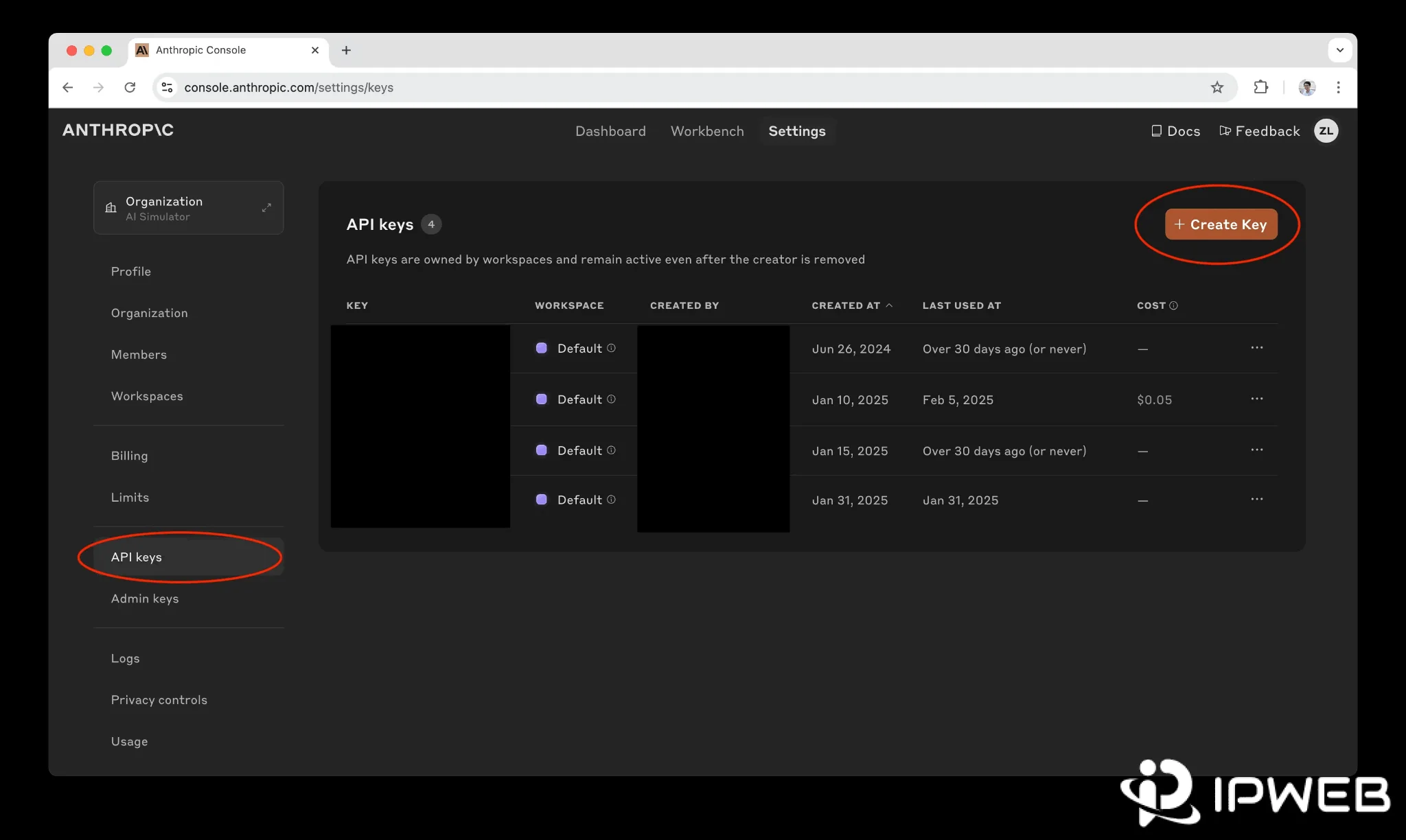Viewport: 1406px width, 840px height.
Task: Bookmark this page with the star icon
Action: [x=1217, y=87]
